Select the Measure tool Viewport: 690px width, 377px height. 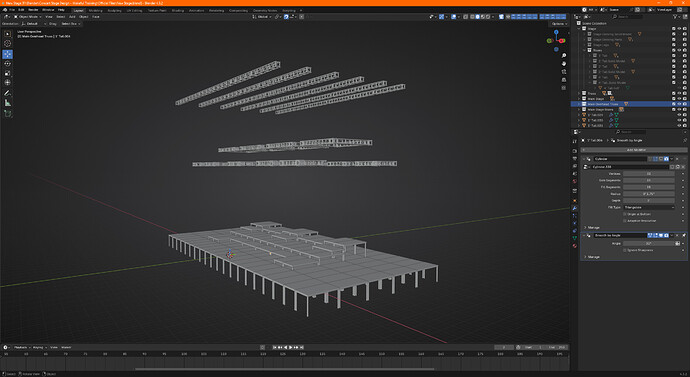(x=7, y=103)
